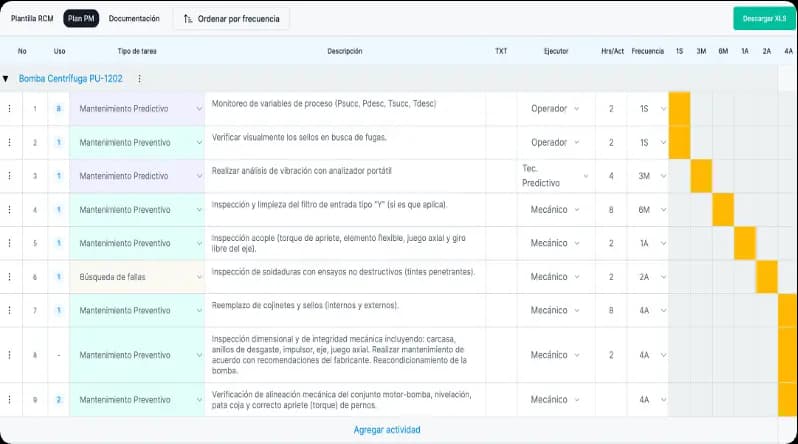Screen dimensions: 798x444
Task: Collapse the Bomba Centrífuga PU-1202 group
Action: 6,79
